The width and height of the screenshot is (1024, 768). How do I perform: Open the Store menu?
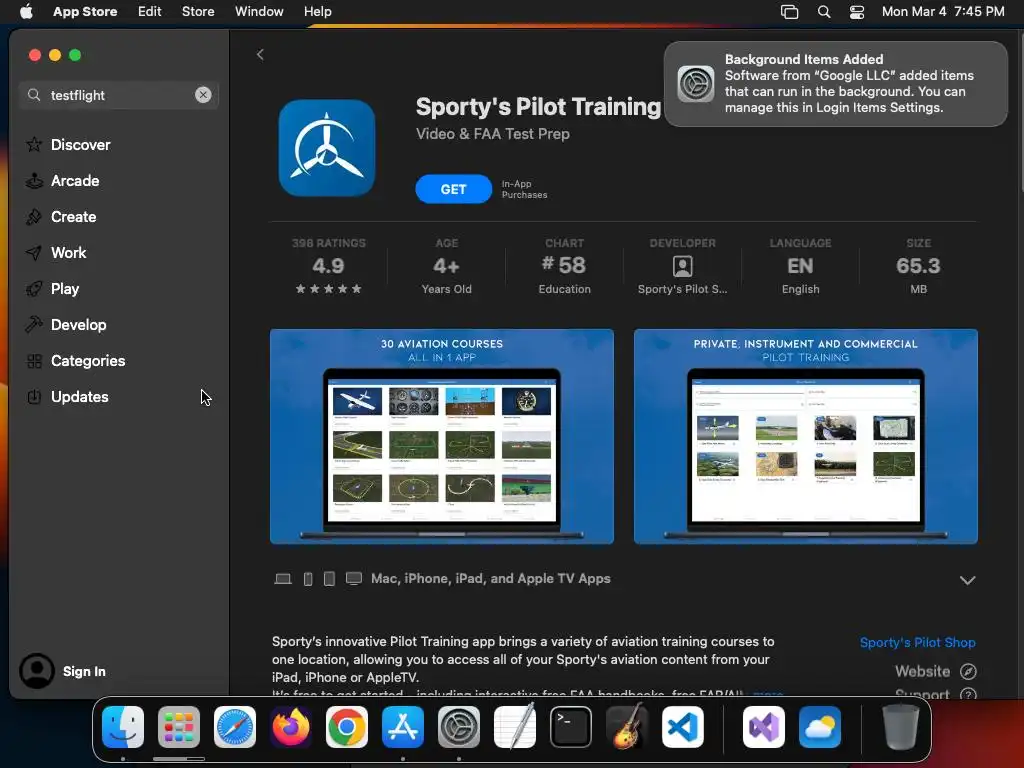tap(198, 11)
